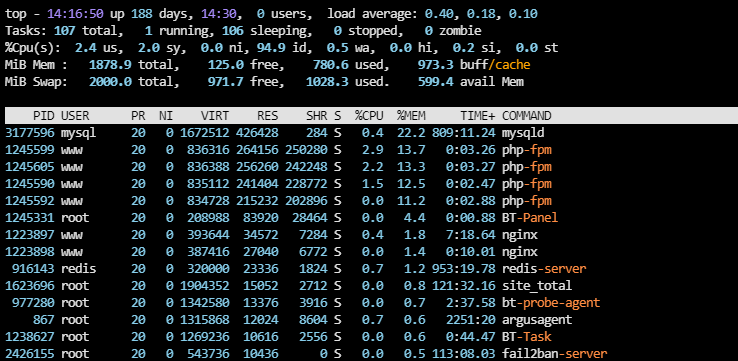
Task: Click the BT-Panel command name
Action: click(530, 218)
